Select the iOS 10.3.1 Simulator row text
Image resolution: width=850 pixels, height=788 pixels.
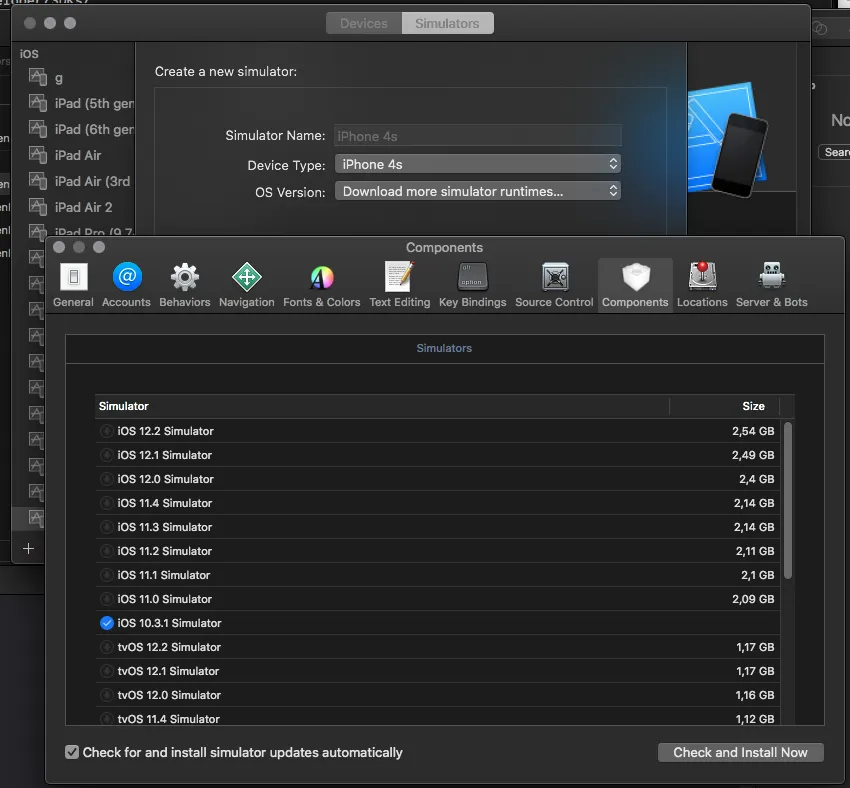169,623
